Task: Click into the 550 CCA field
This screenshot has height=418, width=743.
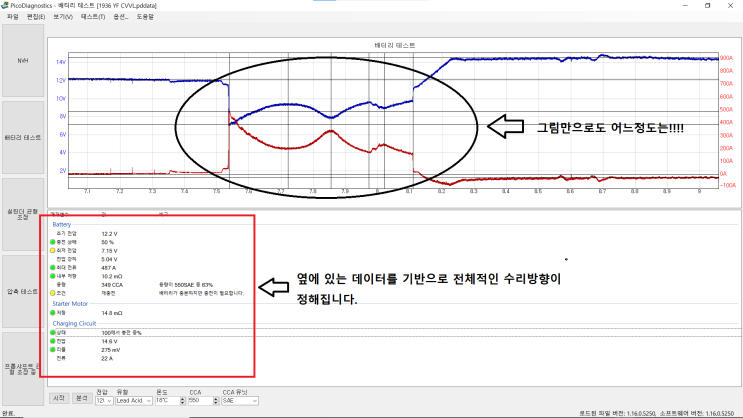Action: pyautogui.click(x=200, y=400)
